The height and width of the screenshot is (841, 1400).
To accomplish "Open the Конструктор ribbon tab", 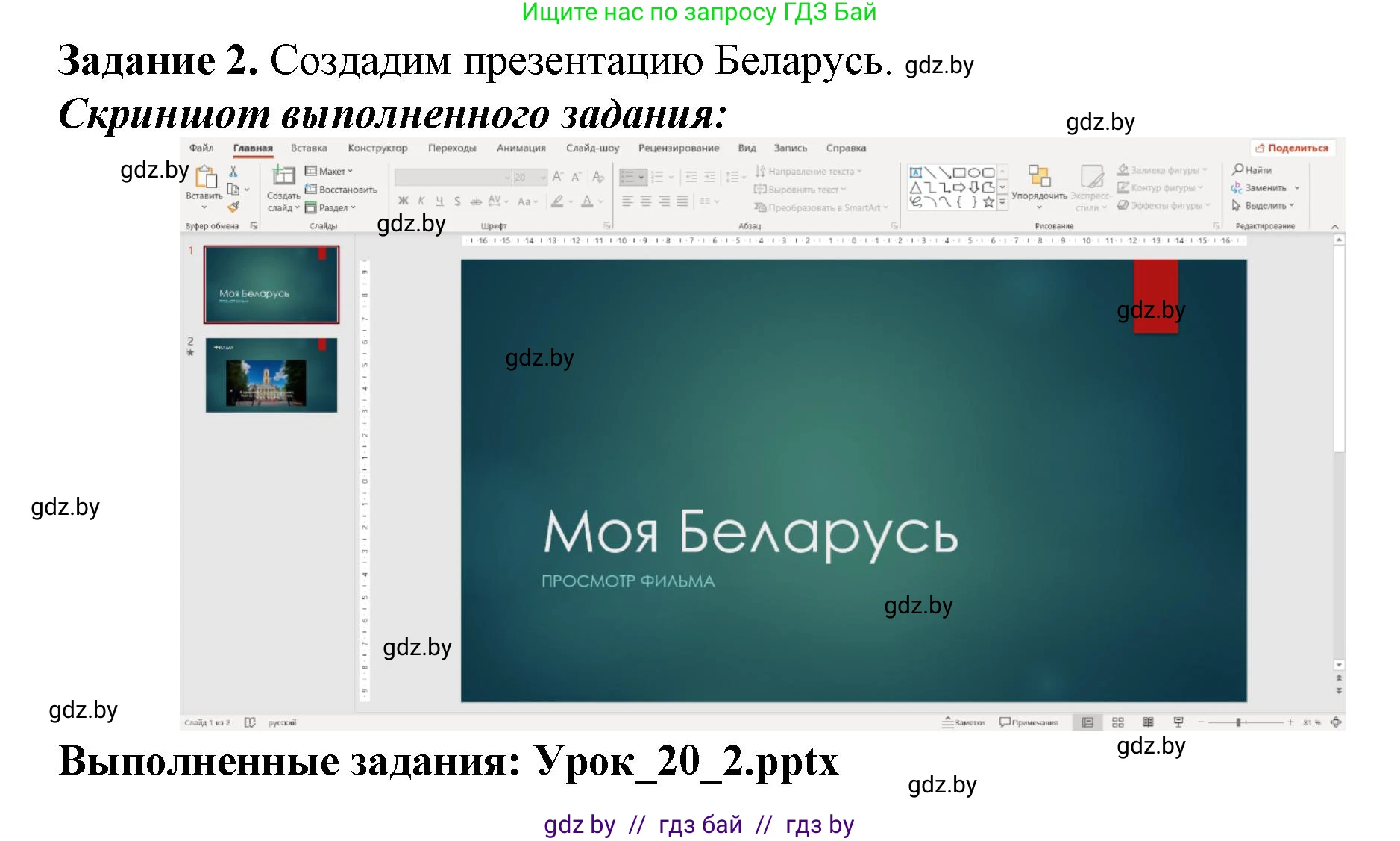I will 377,148.
